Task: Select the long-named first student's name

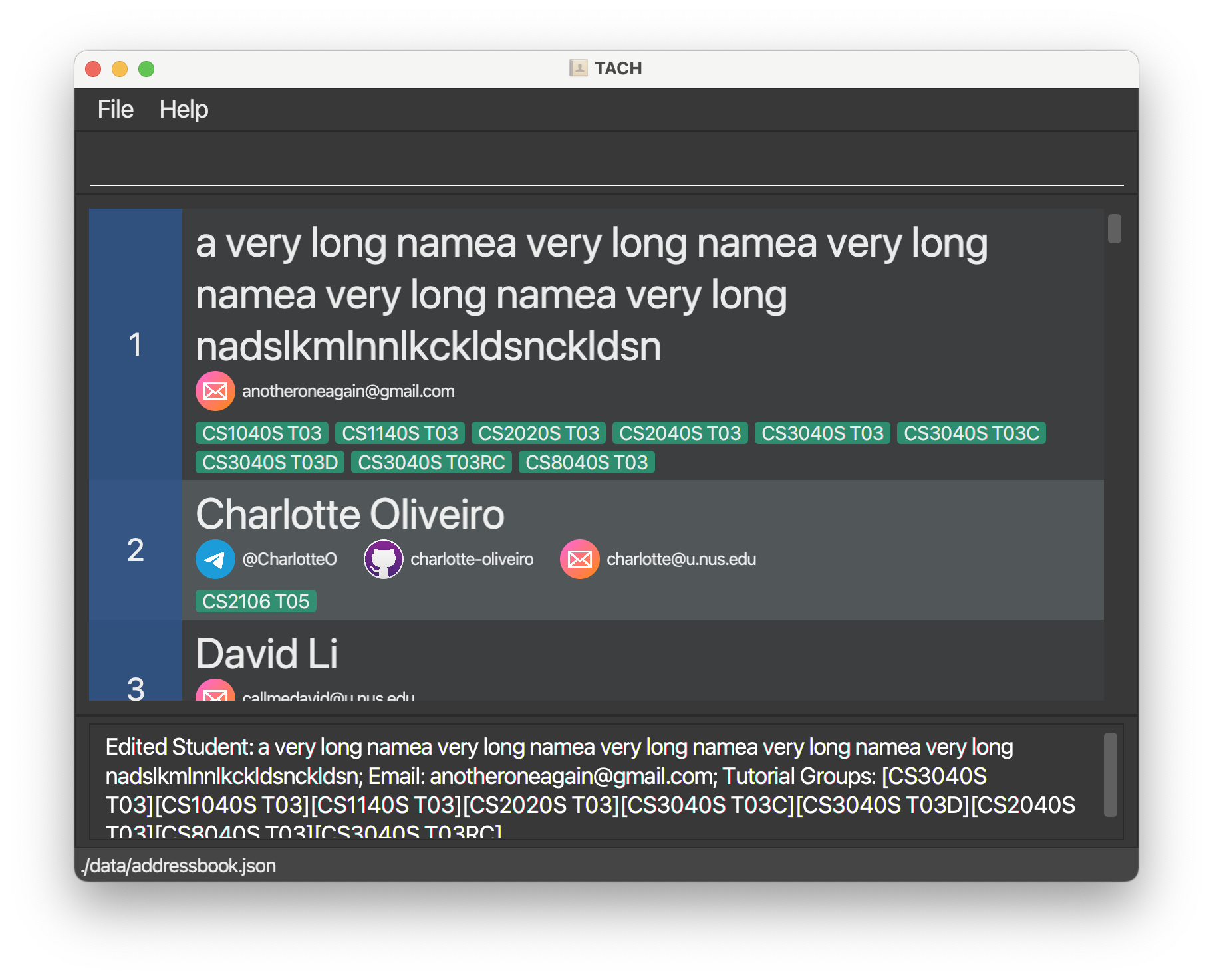Action: click(x=592, y=295)
